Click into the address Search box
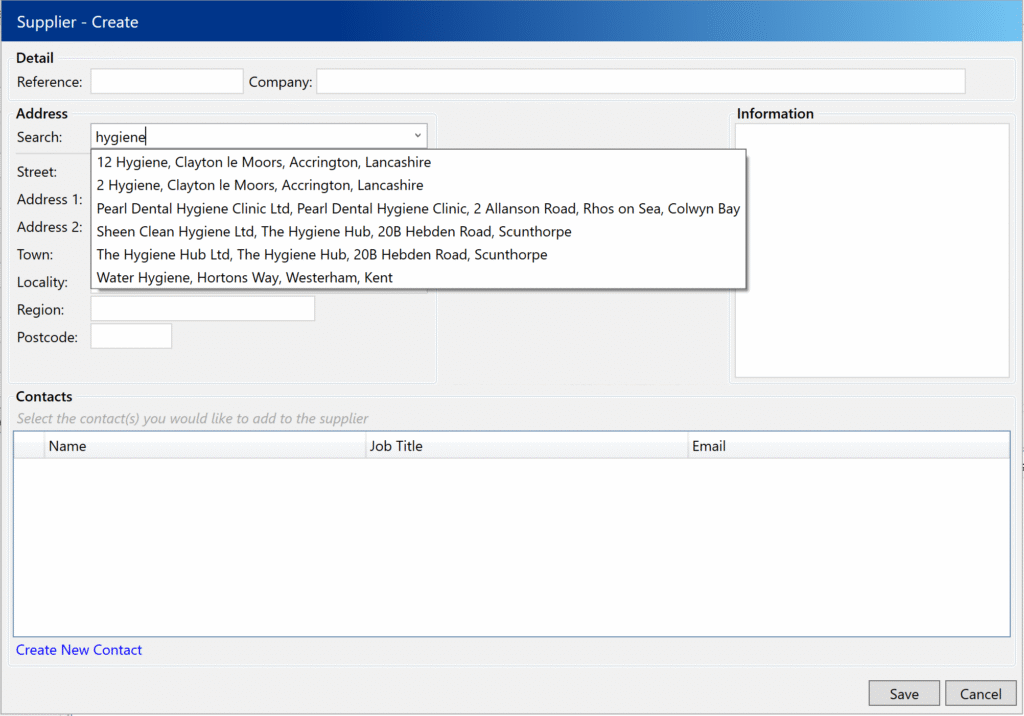The height and width of the screenshot is (716, 1024). (250, 137)
